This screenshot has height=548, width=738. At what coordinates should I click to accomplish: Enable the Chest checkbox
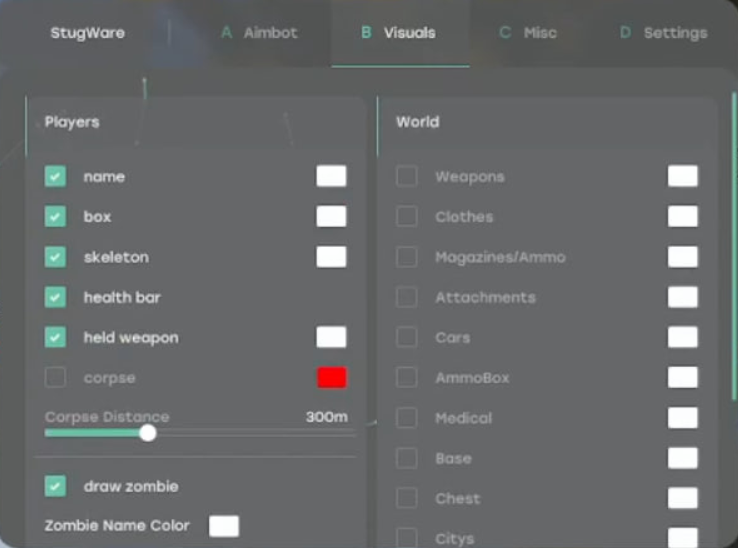point(407,498)
